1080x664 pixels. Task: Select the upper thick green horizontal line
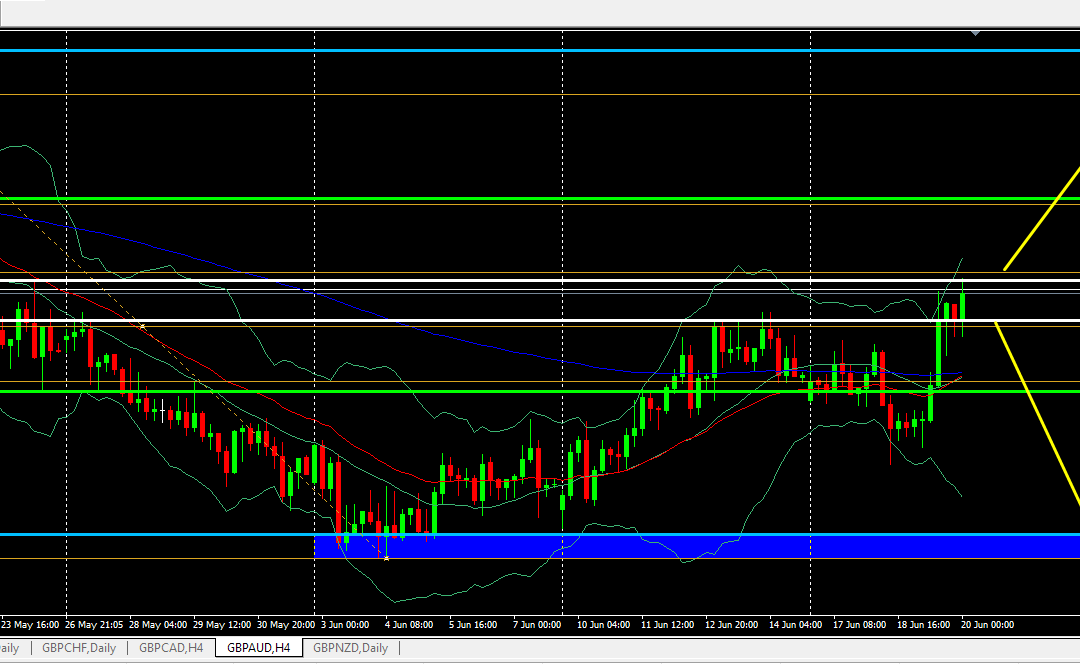click(500, 199)
